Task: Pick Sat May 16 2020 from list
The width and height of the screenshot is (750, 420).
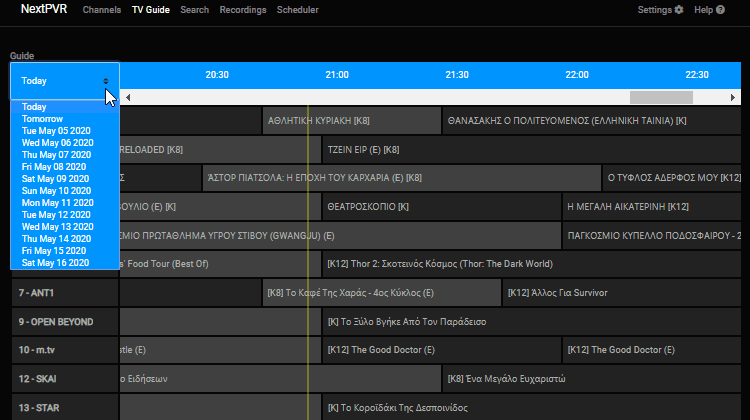Action: (x=57, y=263)
